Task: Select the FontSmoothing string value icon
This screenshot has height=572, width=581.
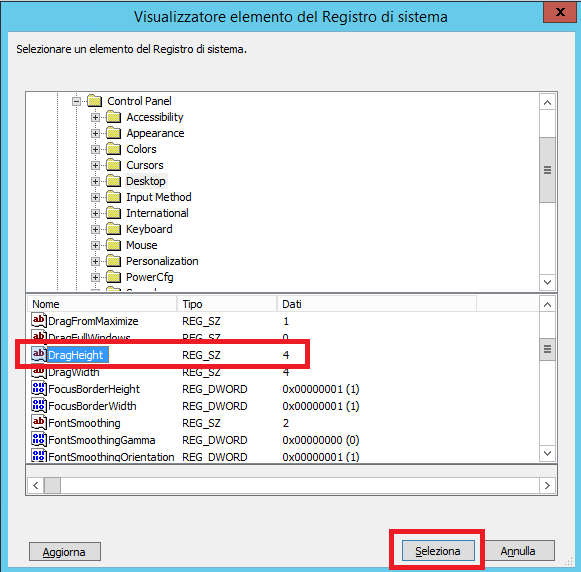Action: [x=39, y=423]
